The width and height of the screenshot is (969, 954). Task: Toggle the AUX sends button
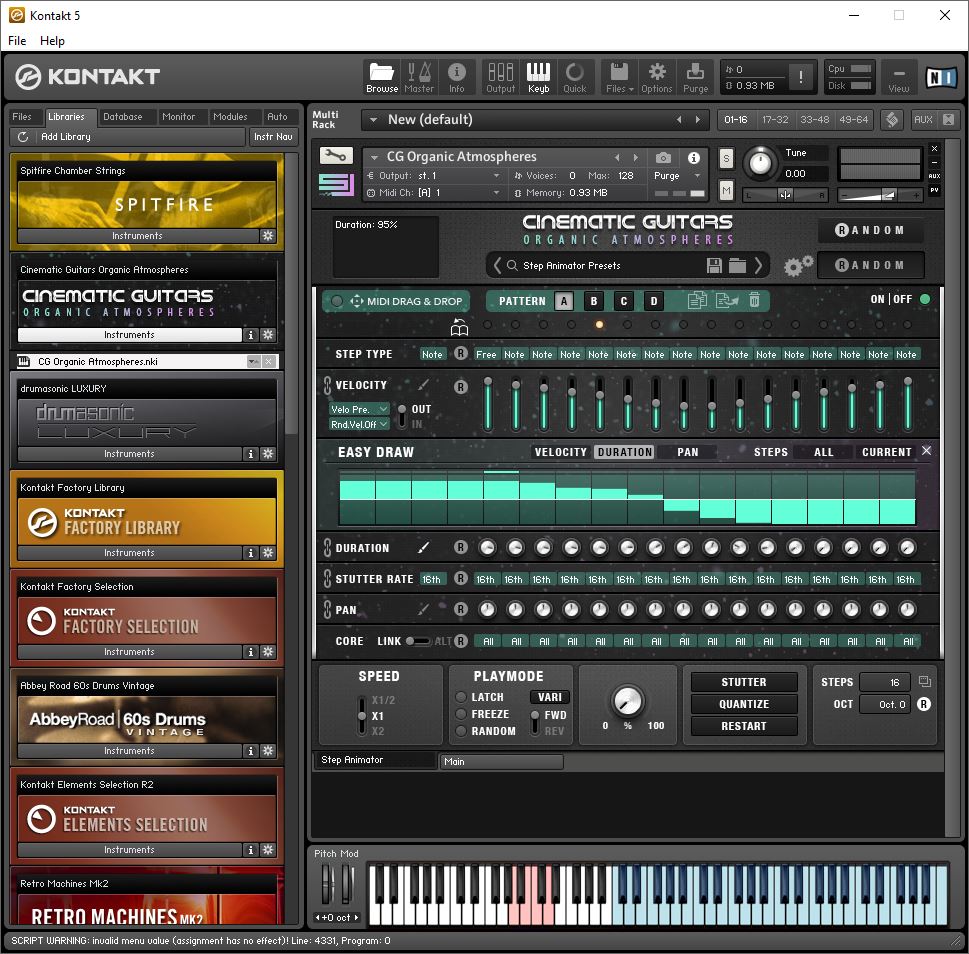coord(923,119)
